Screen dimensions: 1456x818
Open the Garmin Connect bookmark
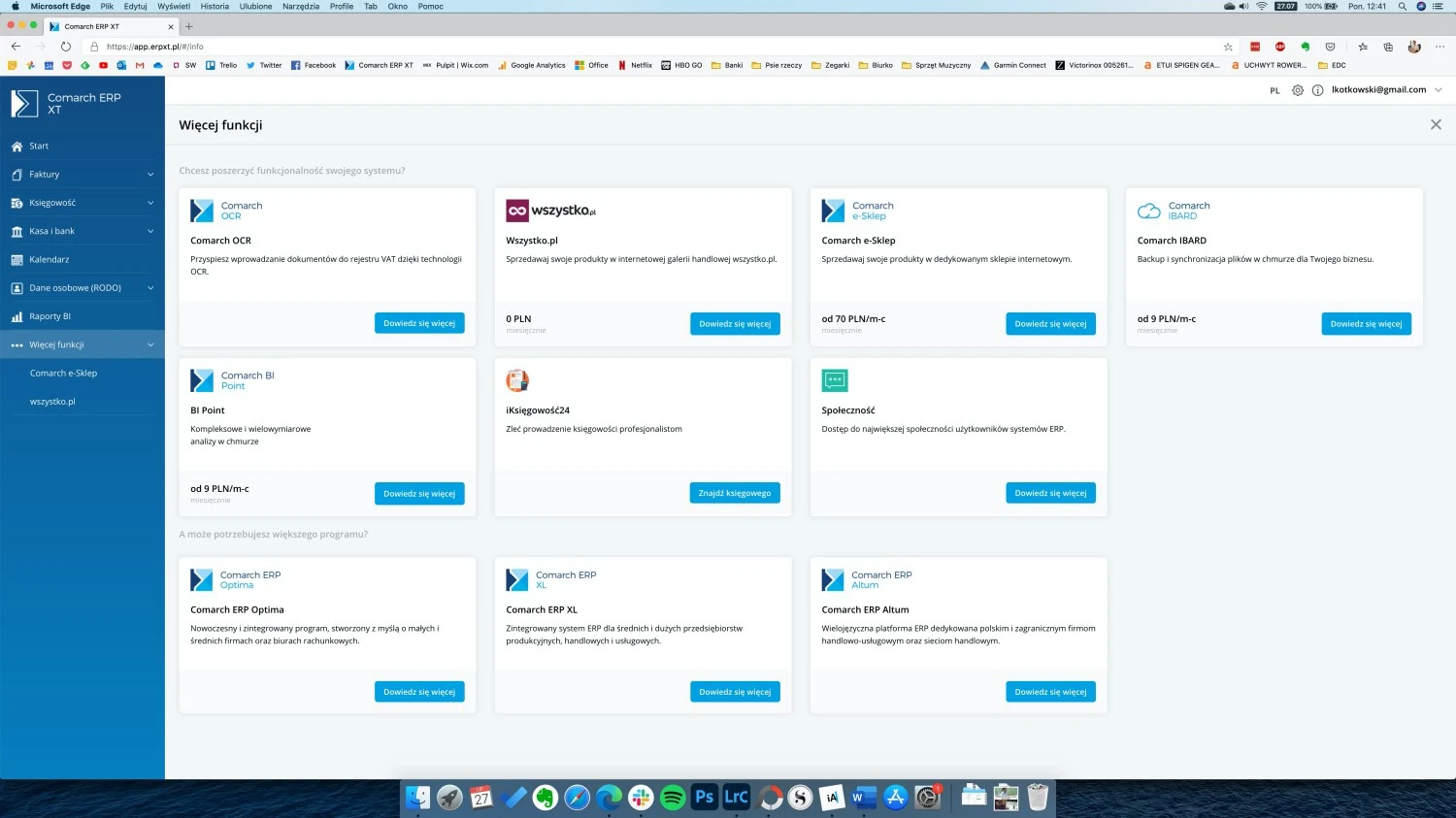pos(1013,65)
